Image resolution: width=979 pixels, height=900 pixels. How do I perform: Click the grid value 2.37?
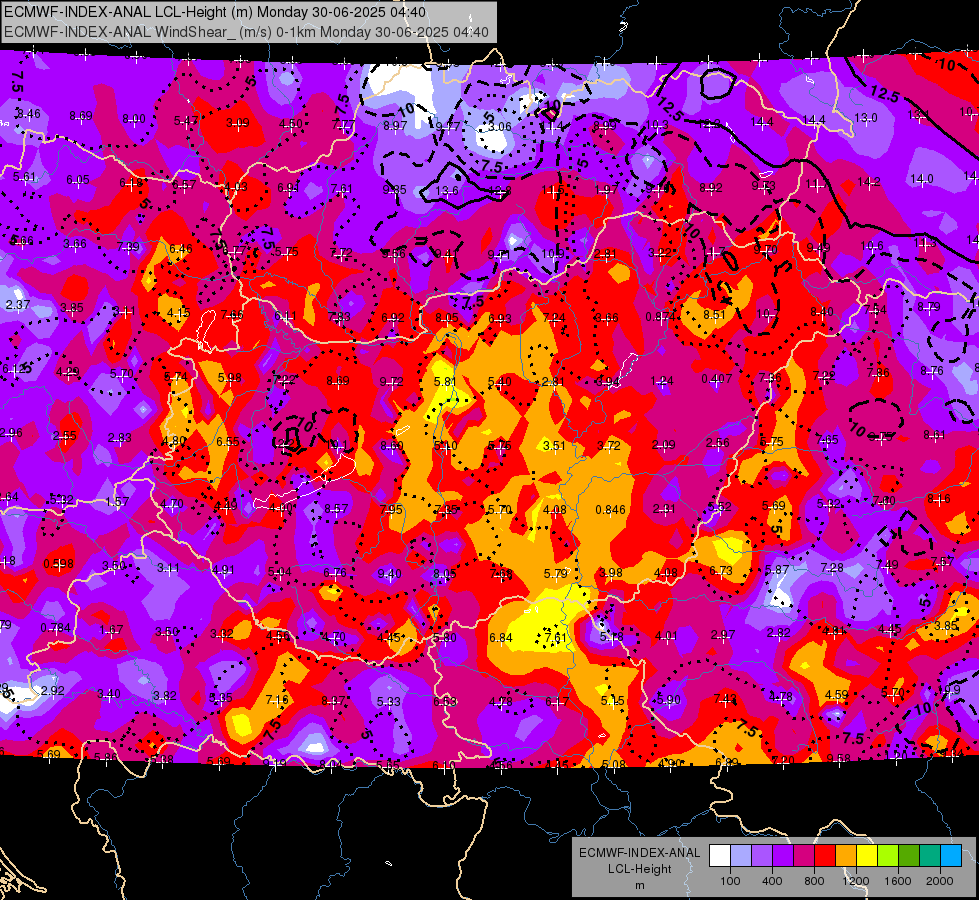coord(17,305)
